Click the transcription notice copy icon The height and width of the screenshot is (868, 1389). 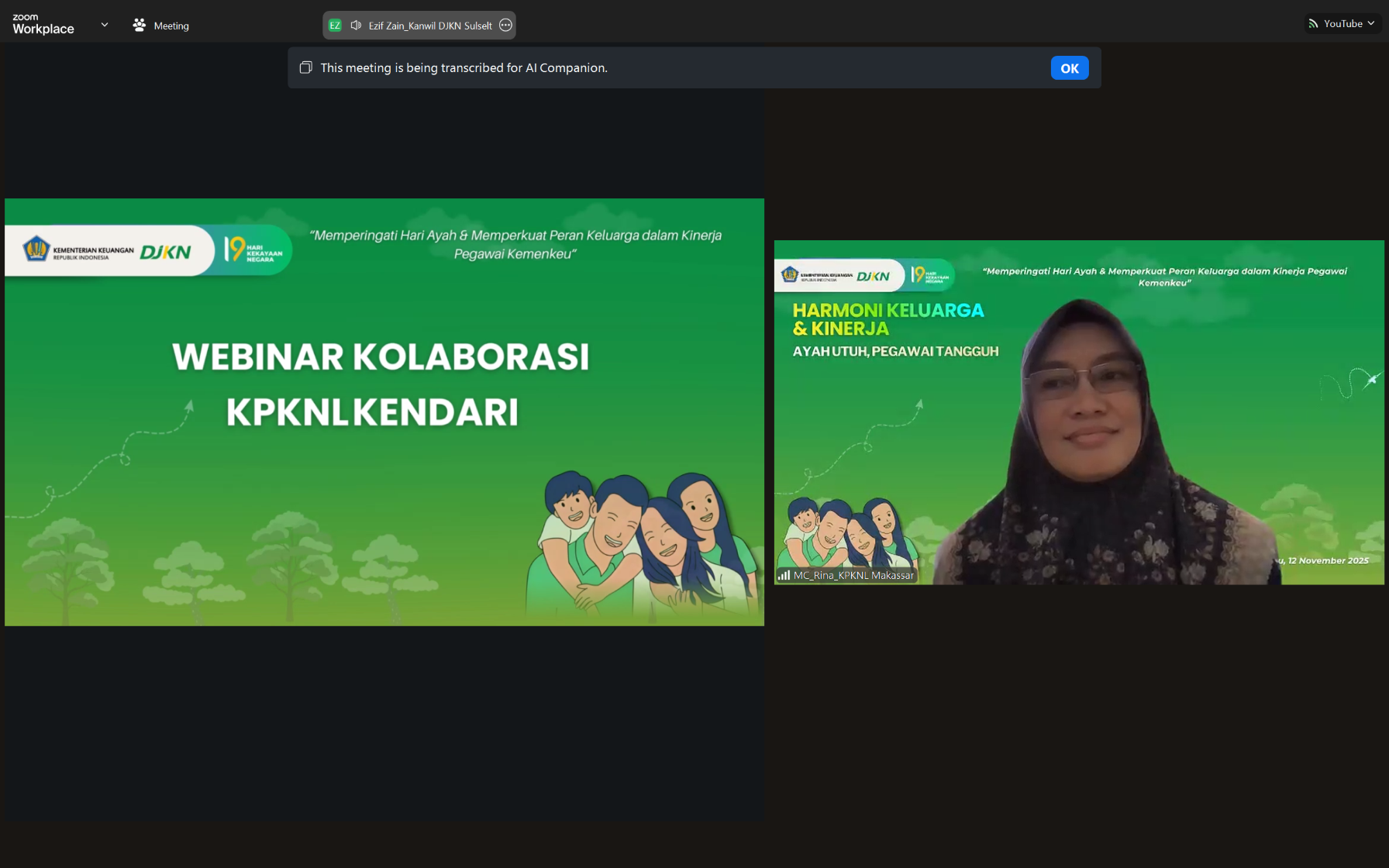[306, 67]
